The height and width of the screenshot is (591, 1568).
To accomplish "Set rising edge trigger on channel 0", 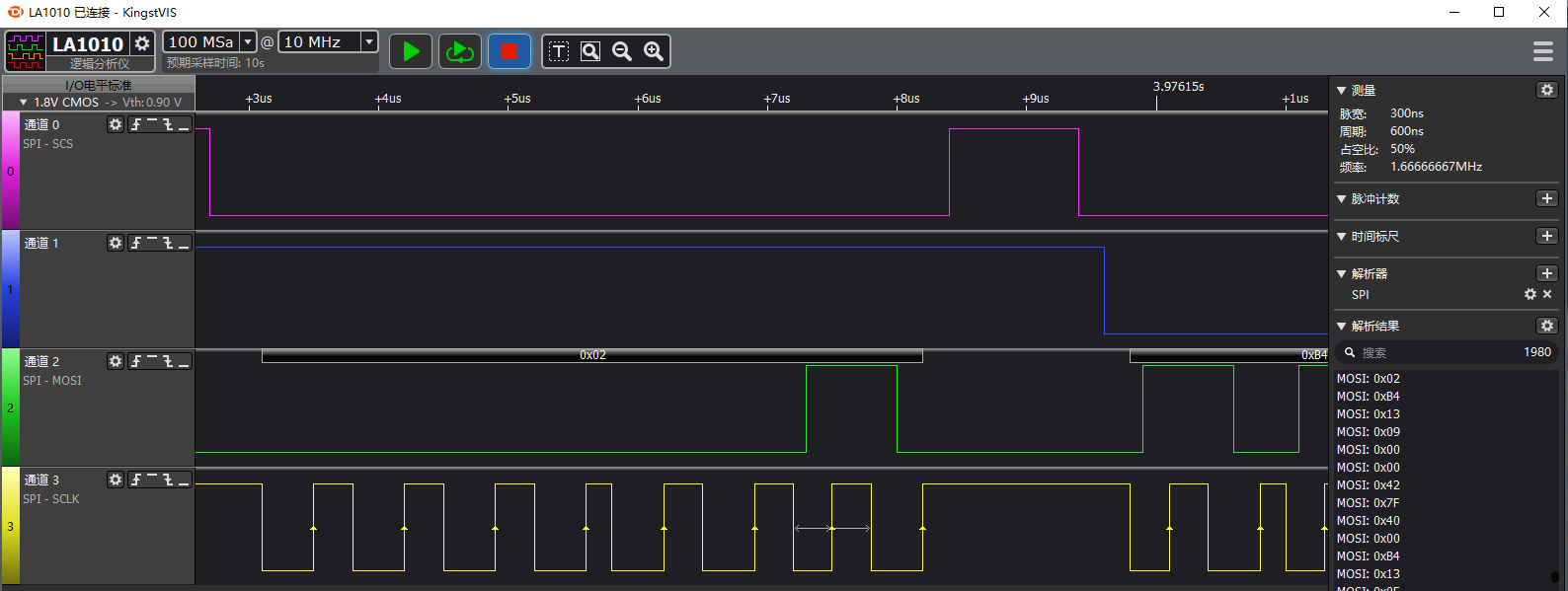I will pyautogui.click(x=137, y=124).
